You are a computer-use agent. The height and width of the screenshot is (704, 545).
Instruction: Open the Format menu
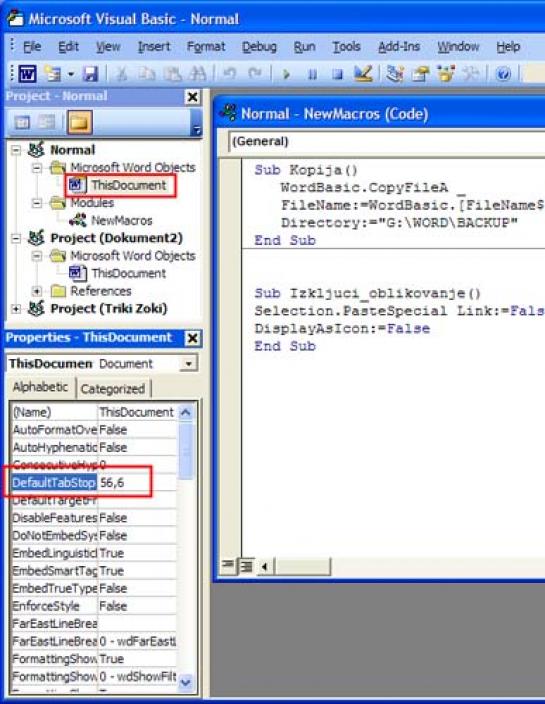click(206, 47)
